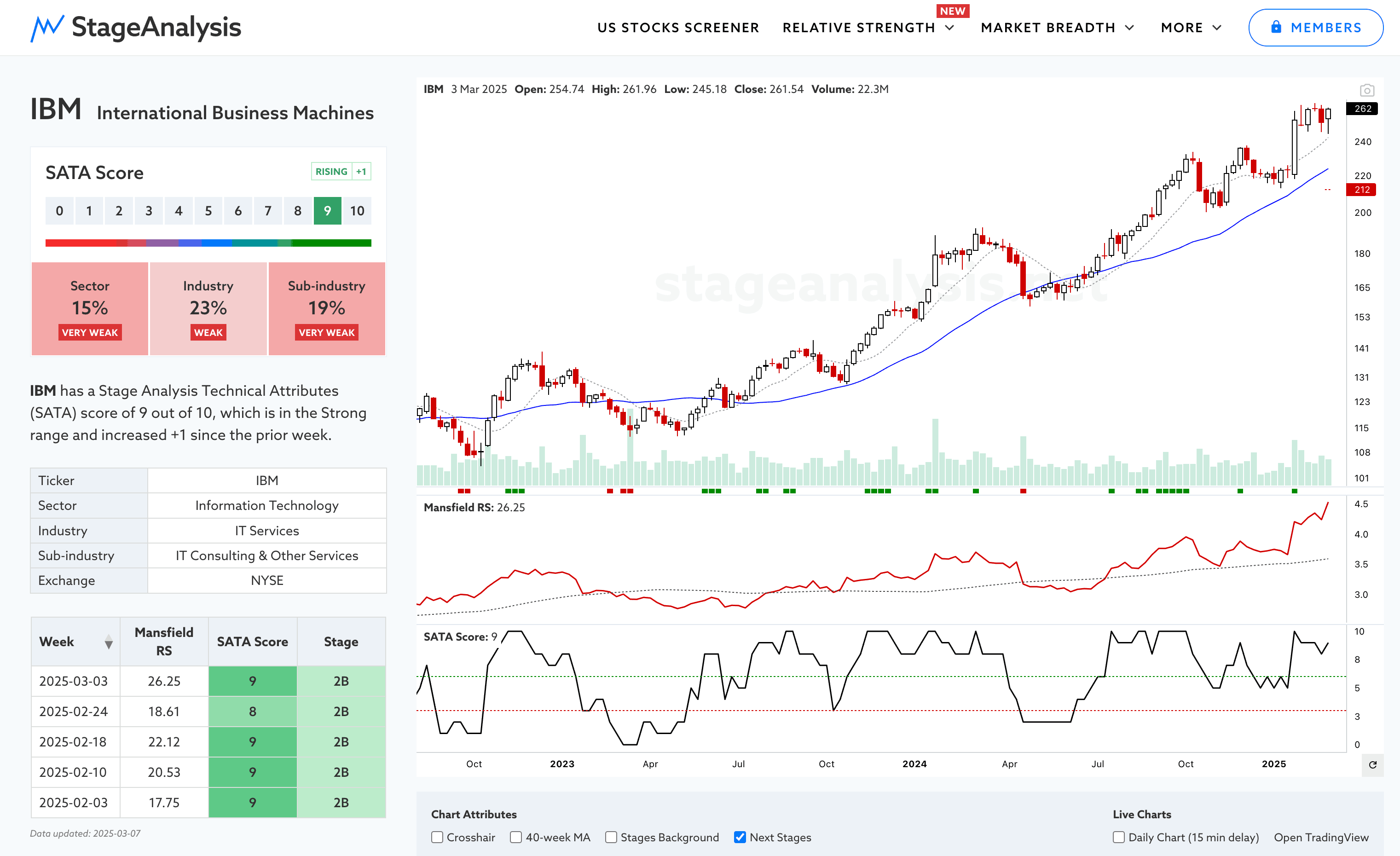This screenshot has height=856, width=1400.
Task: Click the chart camera snapshot icon
Action: click(1366, 90)
